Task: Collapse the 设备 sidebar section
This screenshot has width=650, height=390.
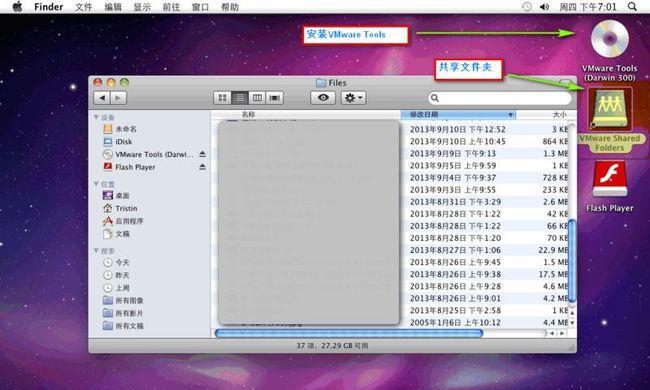Action: tap(96, 117)
